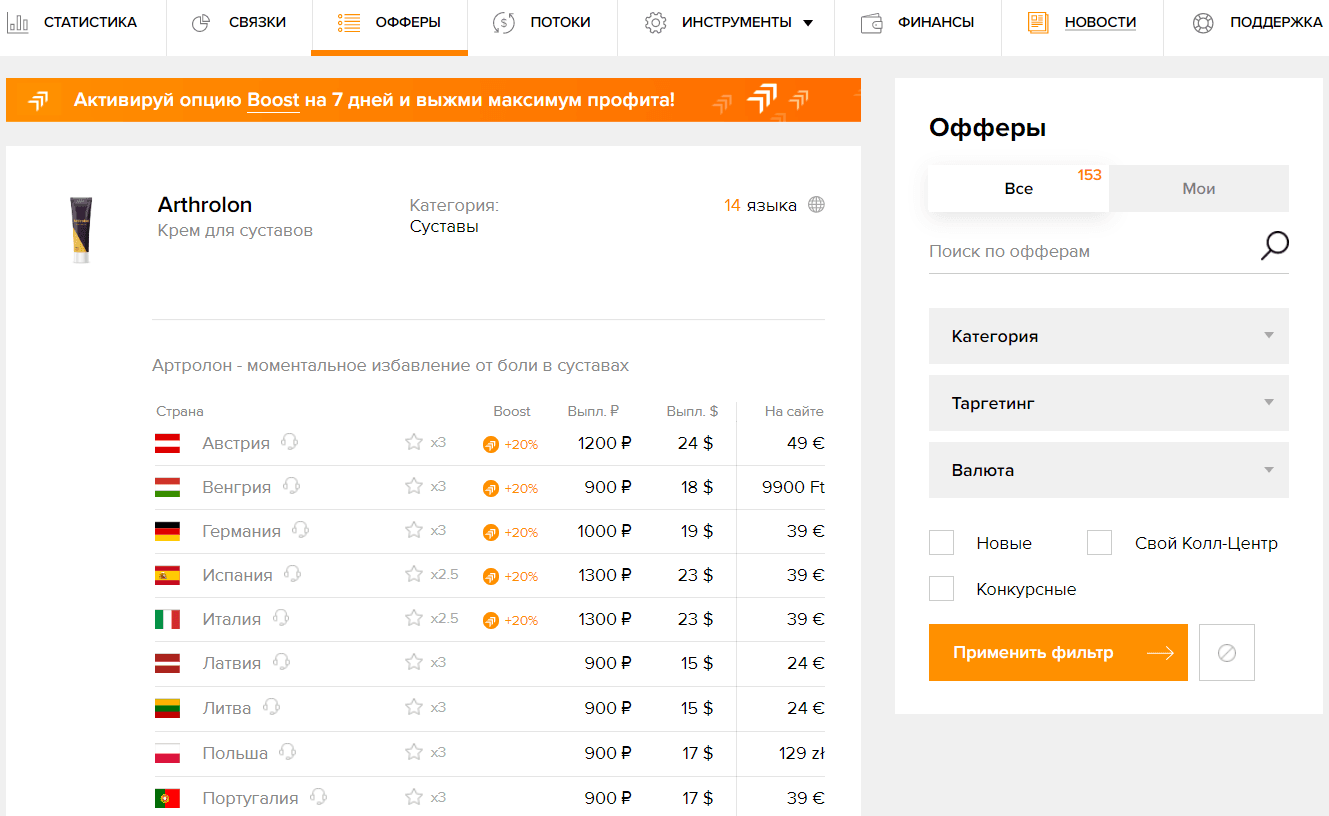Expand the Категория dropdown
Image resolution: width=1329 pixels, height=816 pixels.
[x=1109, y=336]
